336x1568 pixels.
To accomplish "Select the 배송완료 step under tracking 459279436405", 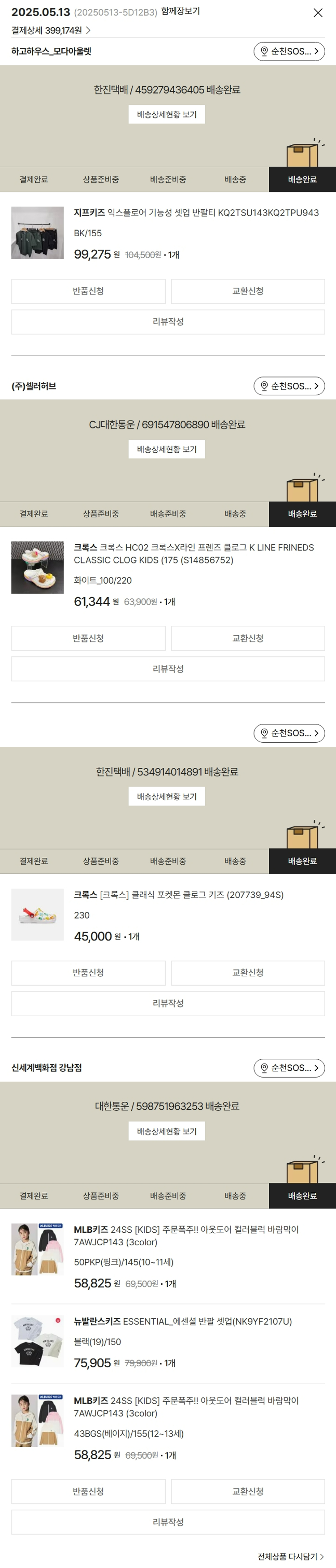I will click(x=302, y=180).
